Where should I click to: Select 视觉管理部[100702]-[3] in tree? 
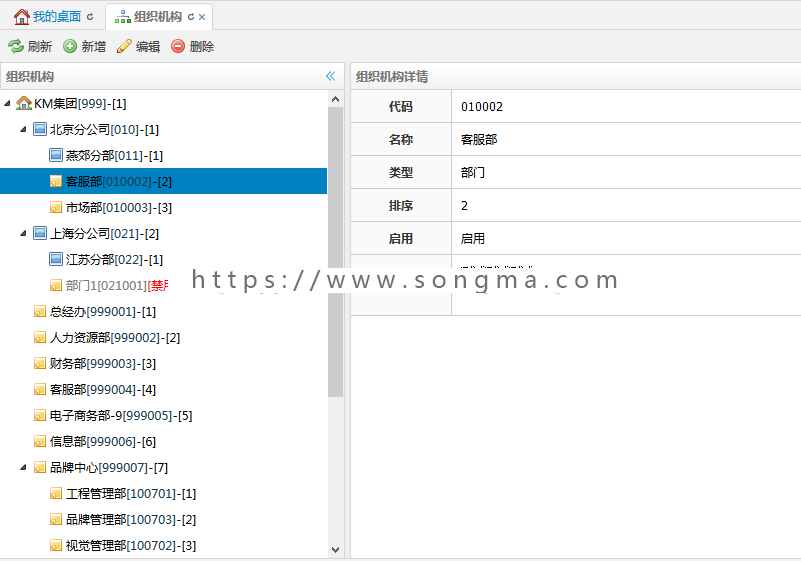tap(131, 546)
